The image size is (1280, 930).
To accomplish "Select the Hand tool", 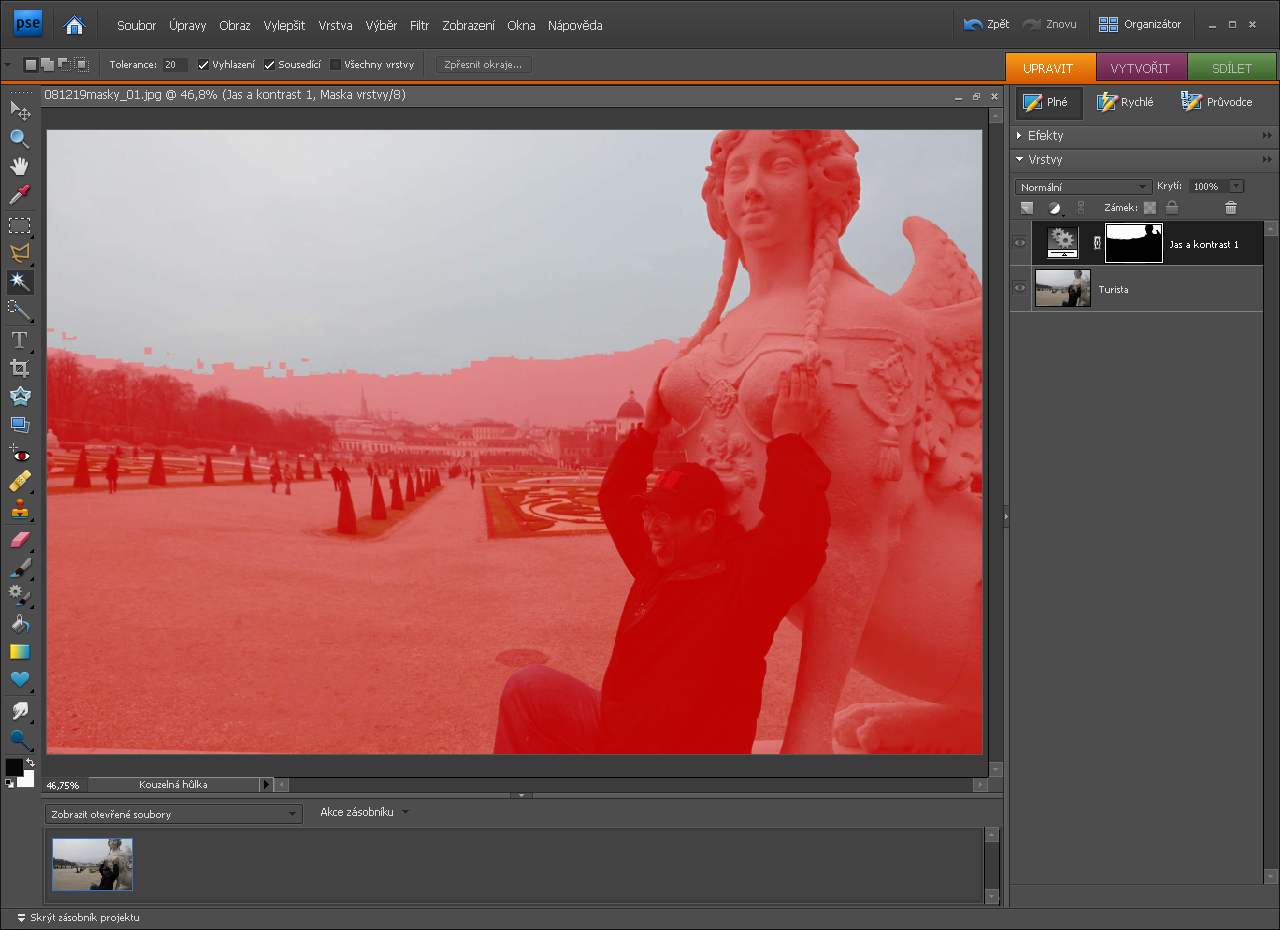I will (x=19, y=166).
